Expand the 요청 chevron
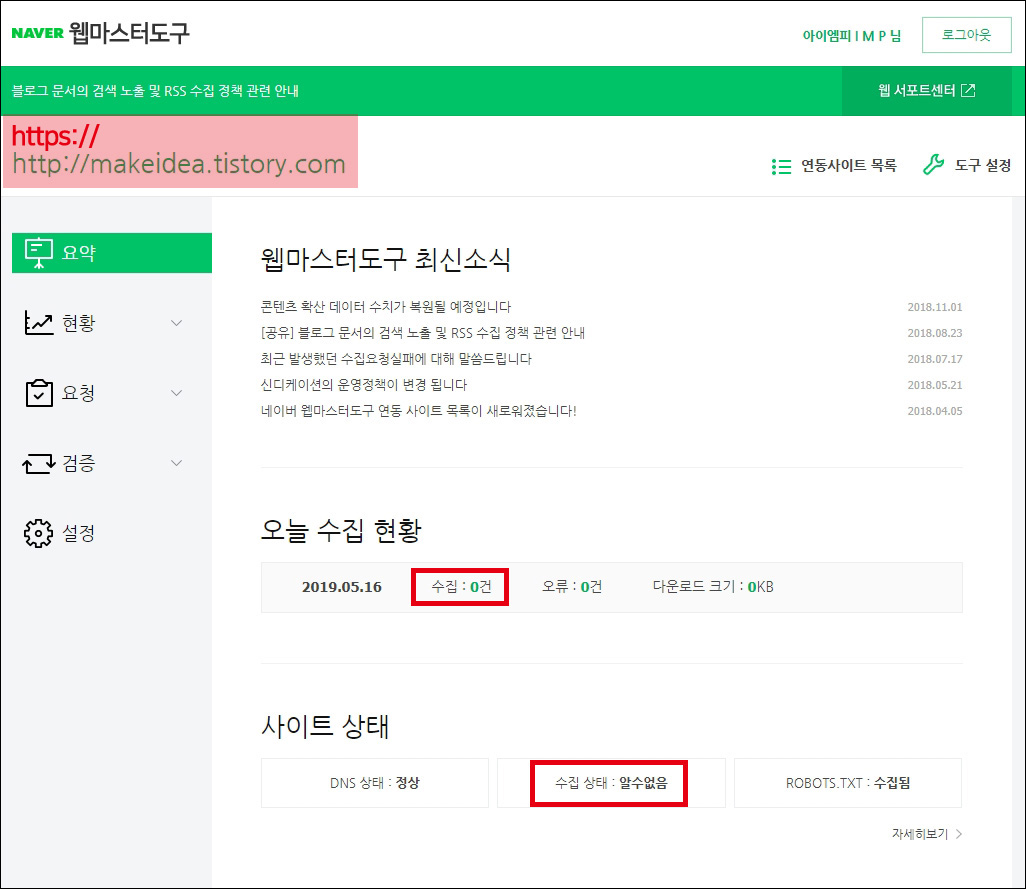Screen dimensions: 1026x889 coord(176,393)
